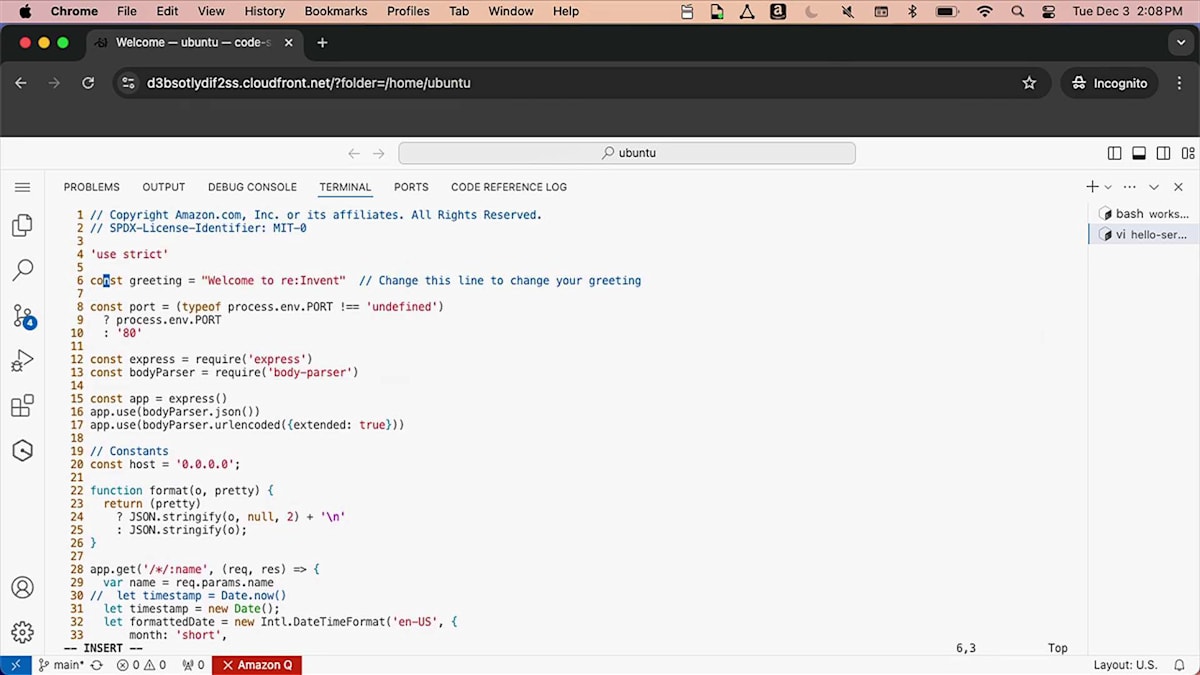This screenshot has height=675, width=1200.
Task: Toggle primary side bar layout icon
Action: [1115, 153]
